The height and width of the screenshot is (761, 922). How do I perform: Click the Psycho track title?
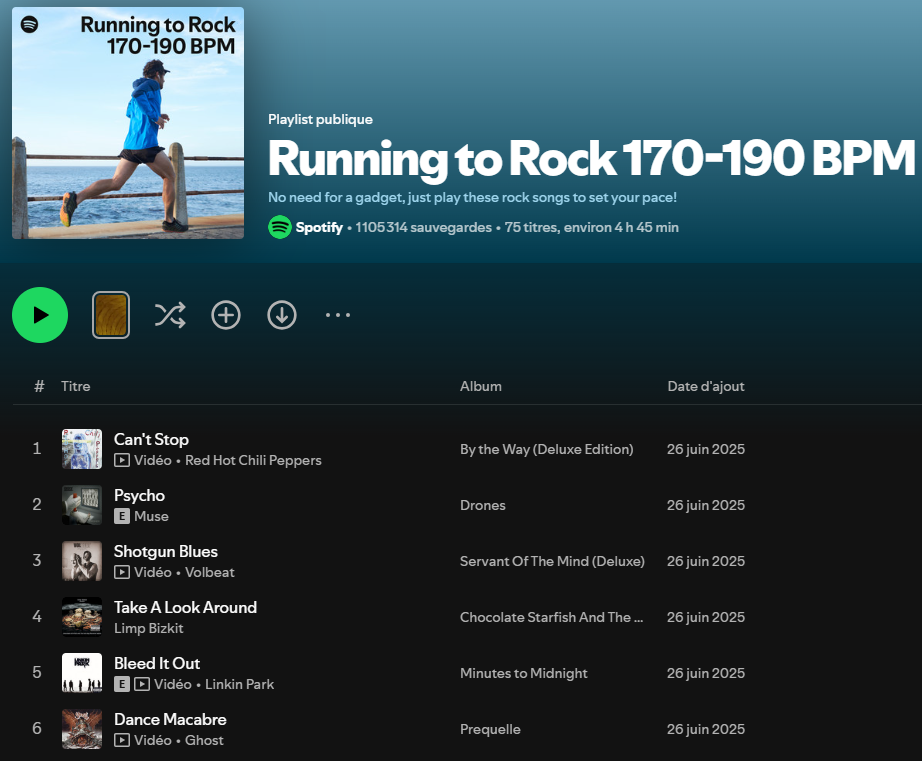[140, 495]
